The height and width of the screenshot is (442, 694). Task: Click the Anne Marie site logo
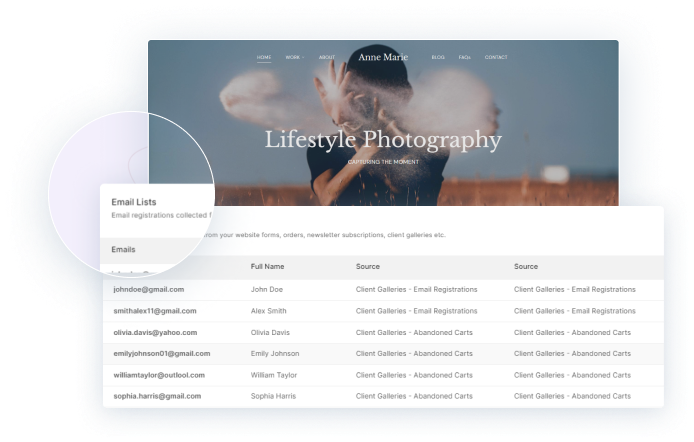(x=383, y=57)
